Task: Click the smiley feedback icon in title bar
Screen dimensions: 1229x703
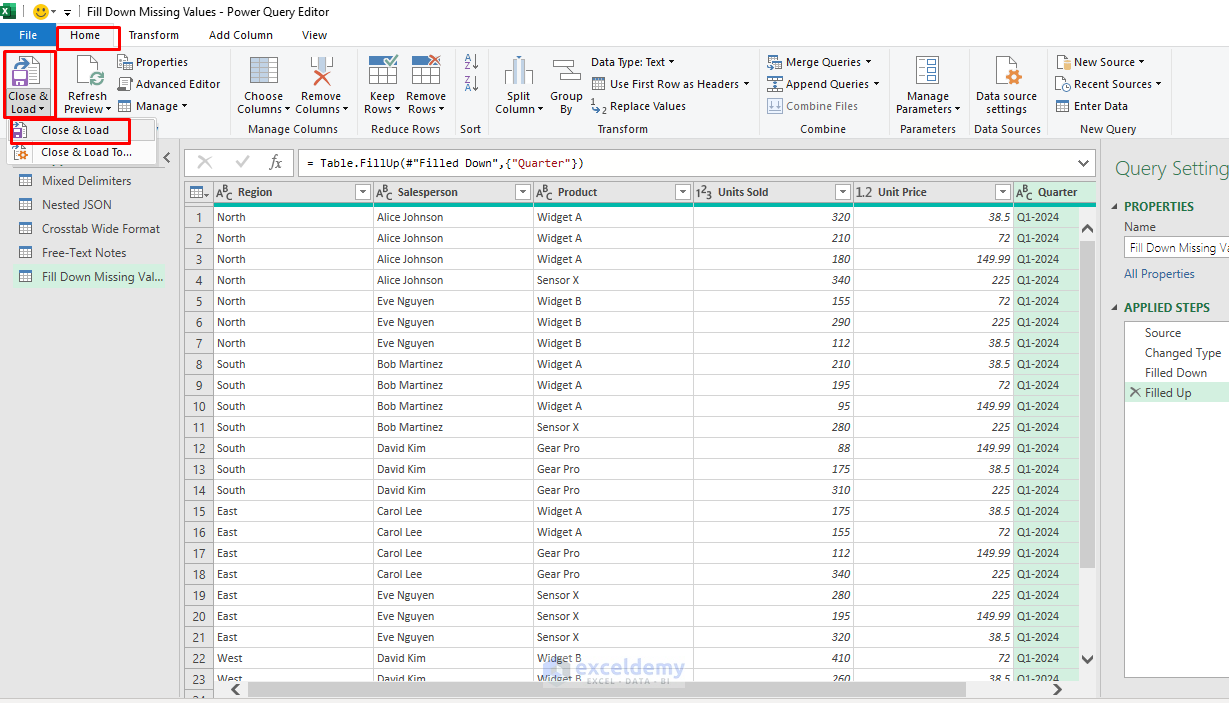Action: click(x=41, y=12)
